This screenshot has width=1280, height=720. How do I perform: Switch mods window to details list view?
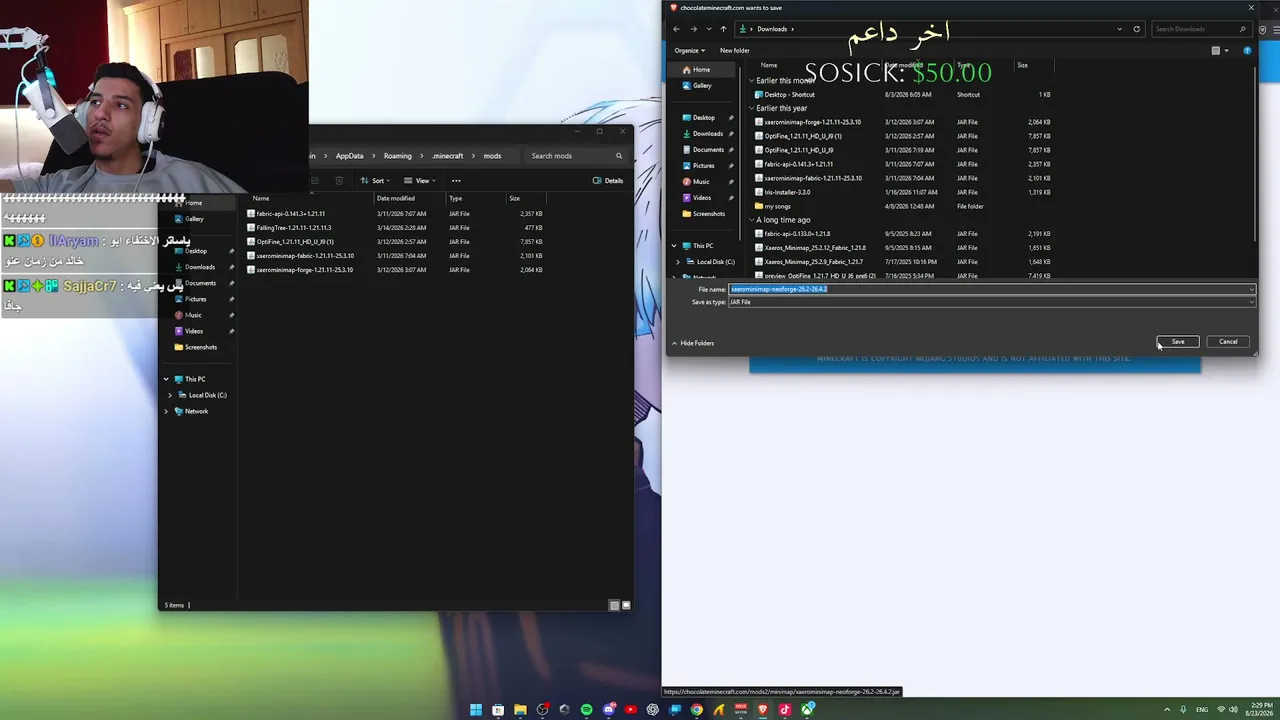coord(614,605)
